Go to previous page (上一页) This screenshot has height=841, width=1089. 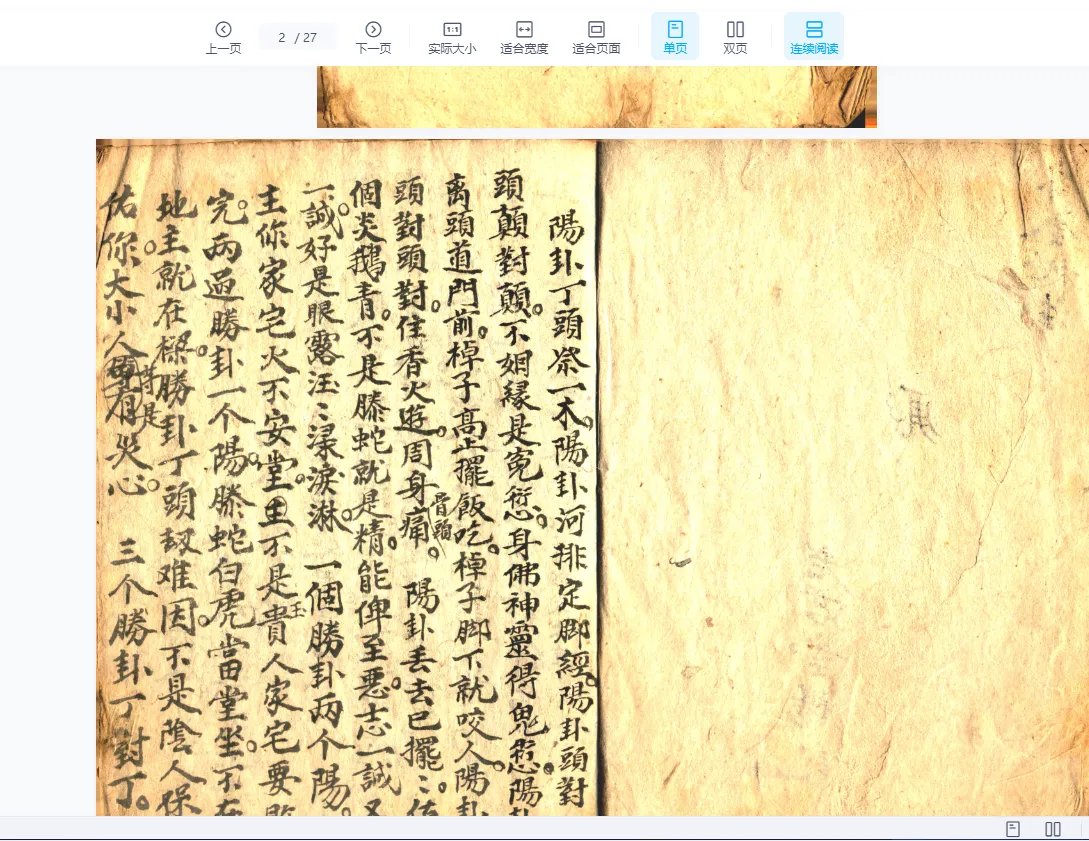(x=223, y=38)
